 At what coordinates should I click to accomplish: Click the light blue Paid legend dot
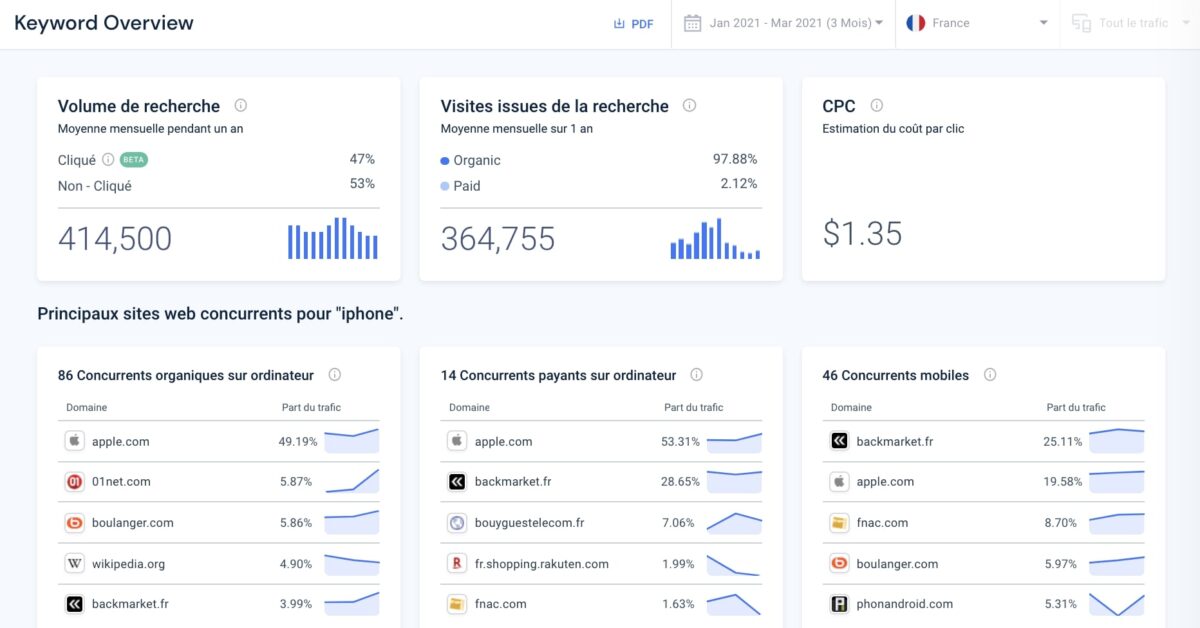445,186
